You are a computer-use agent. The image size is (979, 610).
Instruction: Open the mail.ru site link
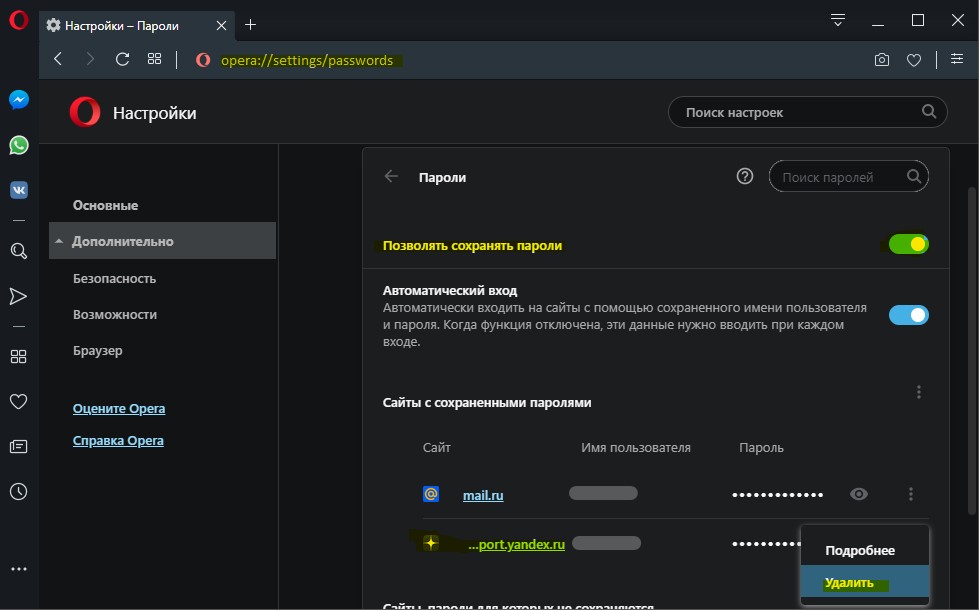pos(483,495)
